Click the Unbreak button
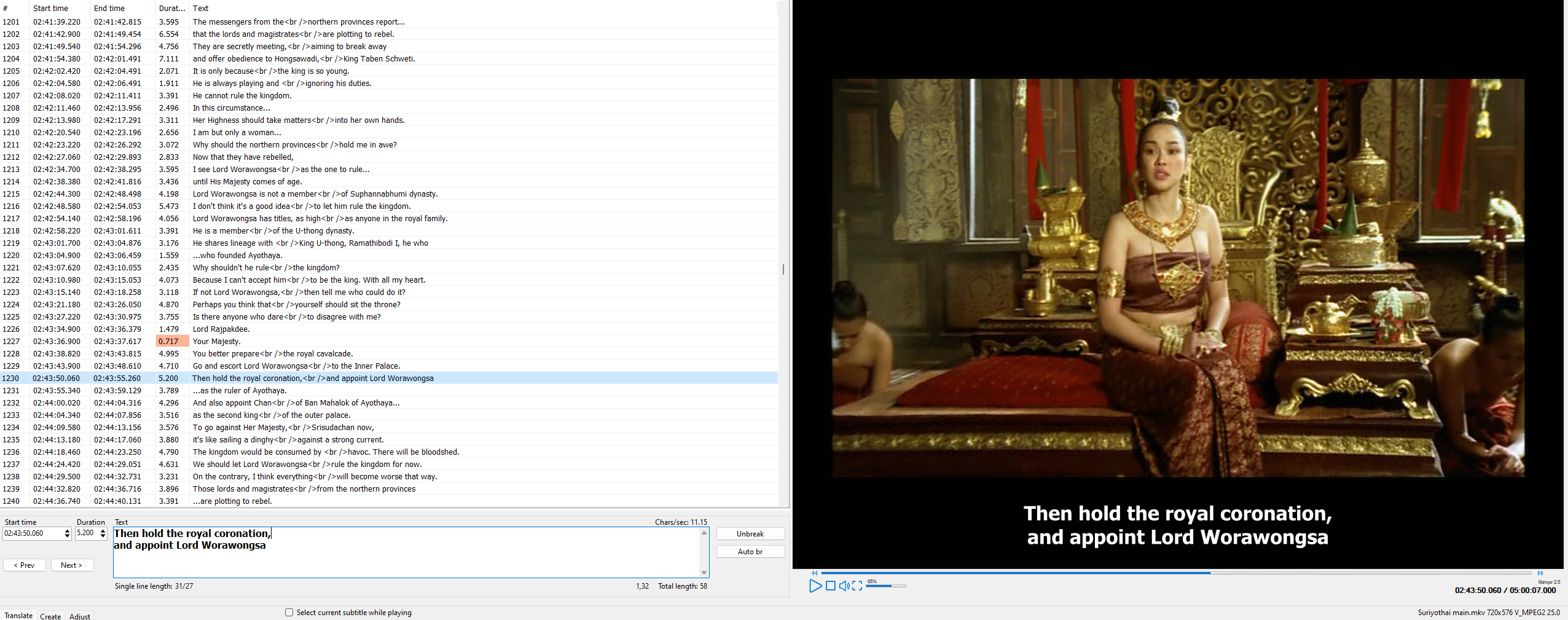This screenshot has width=1568, height=620. (750, 534)
